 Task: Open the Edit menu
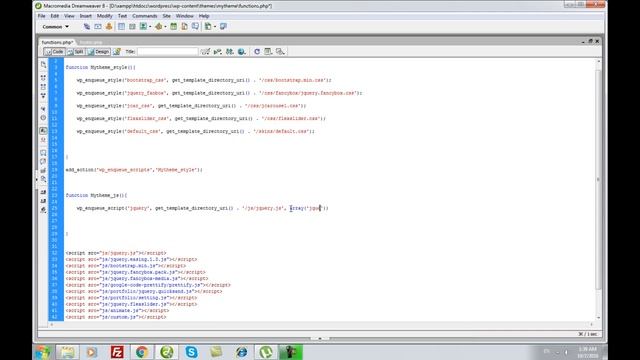point(55,16)
